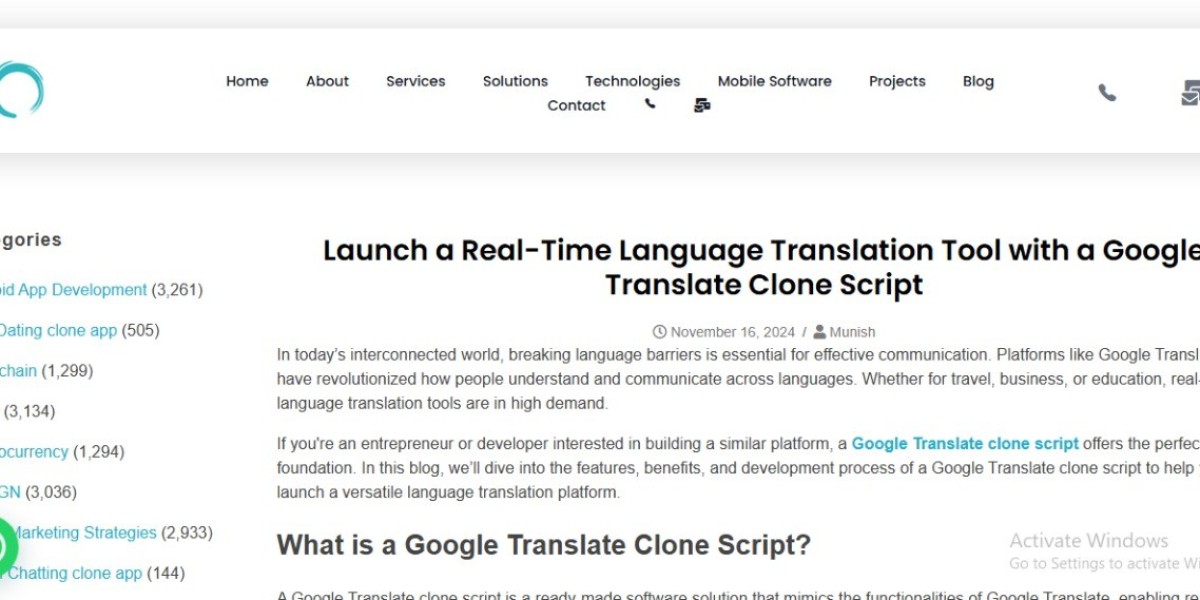Select Solutions in the navigation bar
The width and height of the screenshot is (1200, 600).
click(515, 81)
